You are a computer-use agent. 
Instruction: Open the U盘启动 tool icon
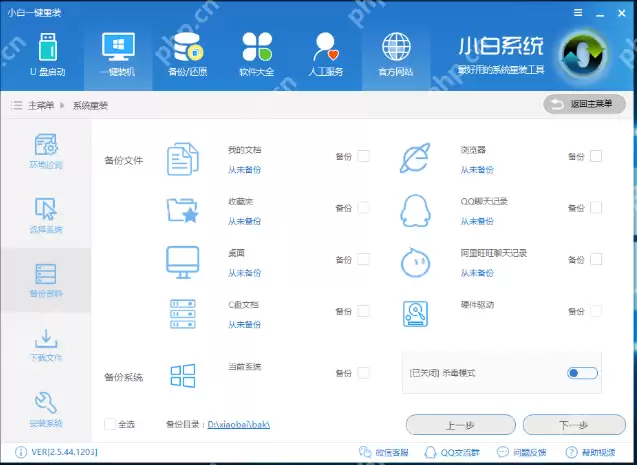[48, 47]
